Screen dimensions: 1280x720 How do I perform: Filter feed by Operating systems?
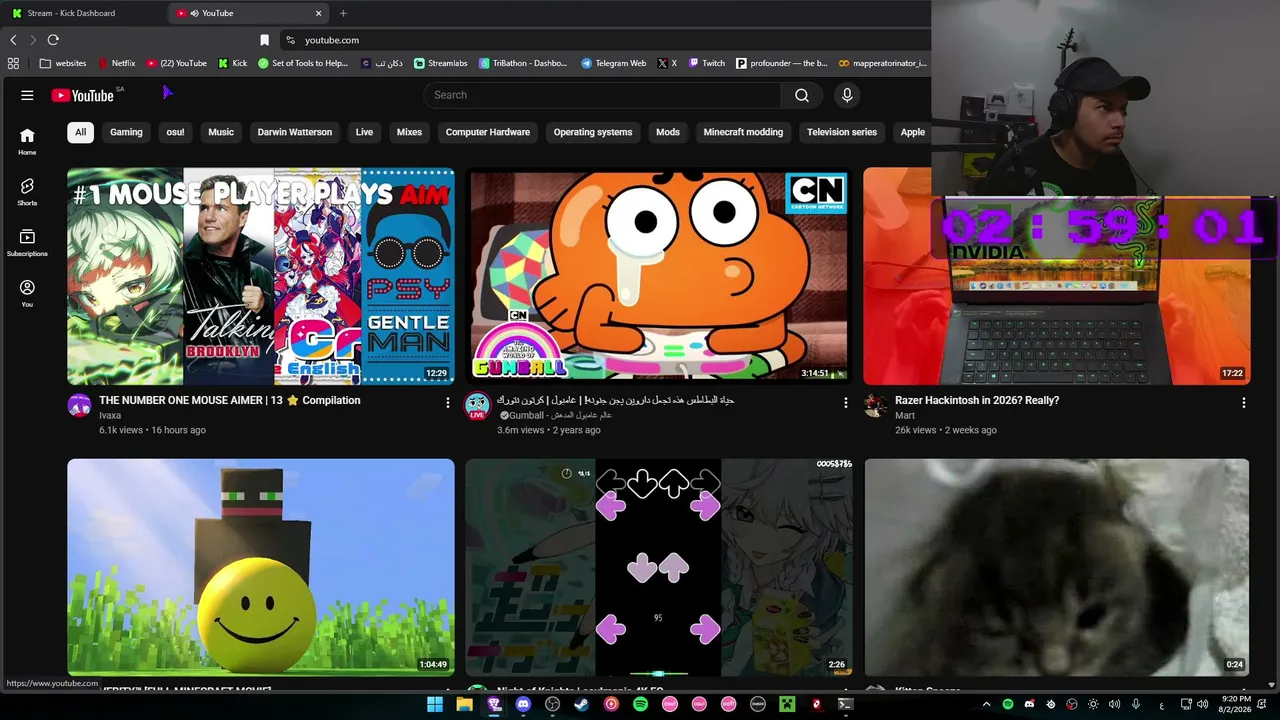click(x=593, y=132)
